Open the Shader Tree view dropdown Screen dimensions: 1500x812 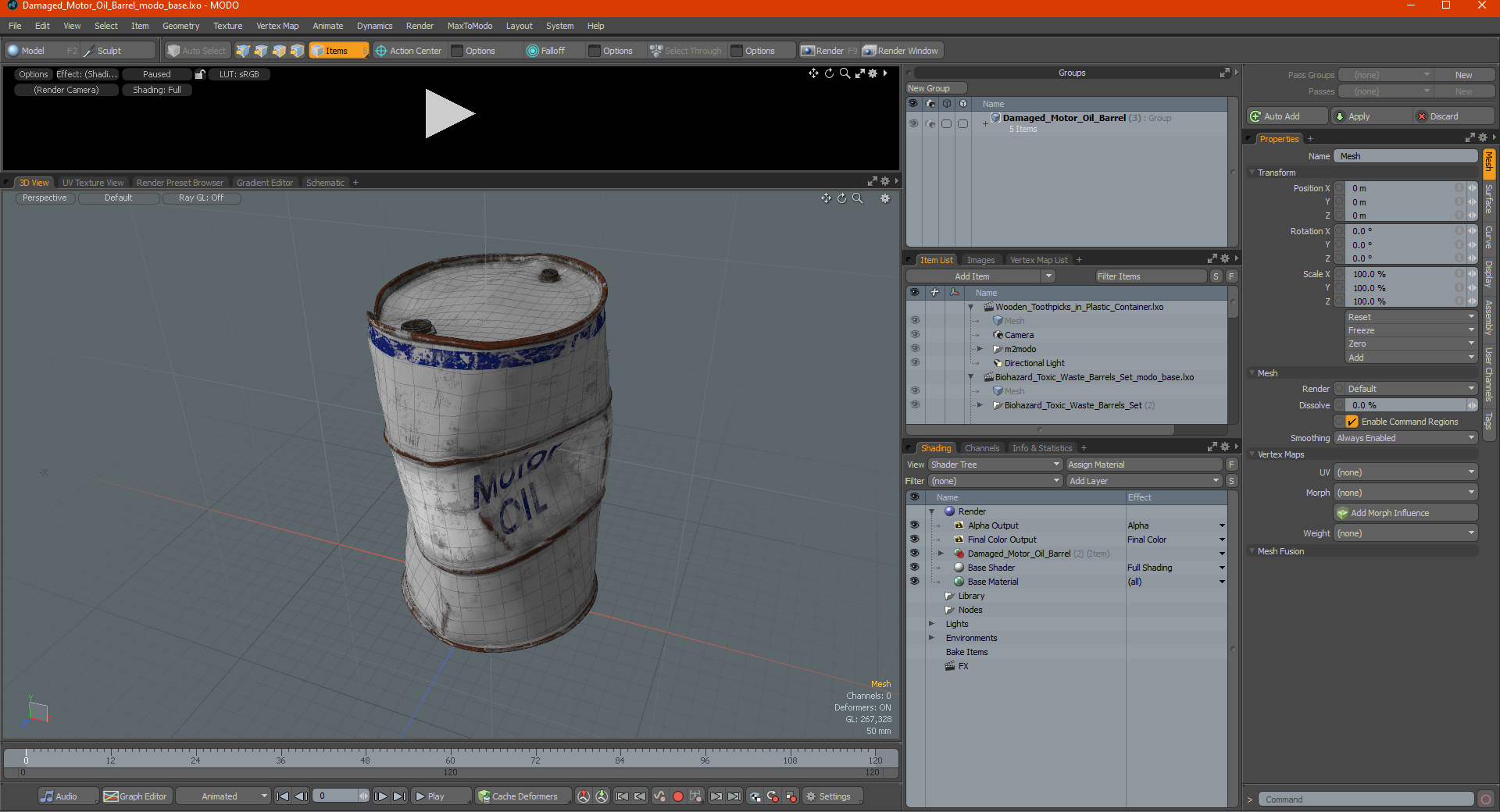[995, 465]
